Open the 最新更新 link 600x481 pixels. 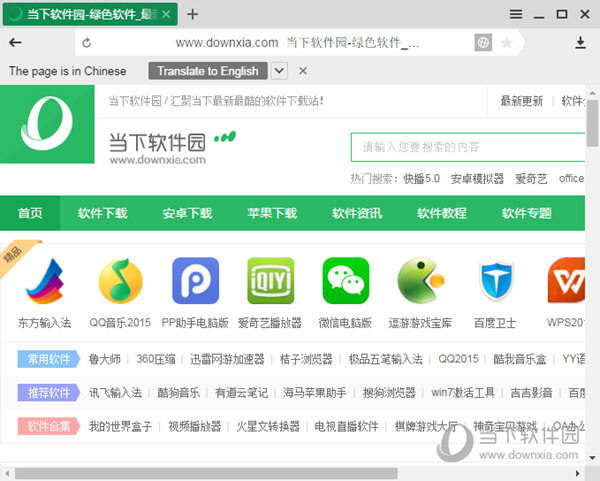(x=522, y=101)
